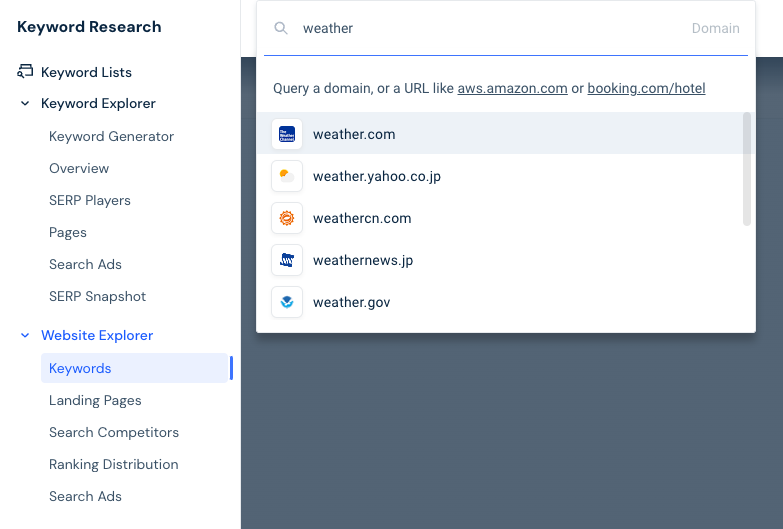The width and height of the screenshot is (783, 529).
Task: Go to SERP Players page
Action: click(90, 200)
